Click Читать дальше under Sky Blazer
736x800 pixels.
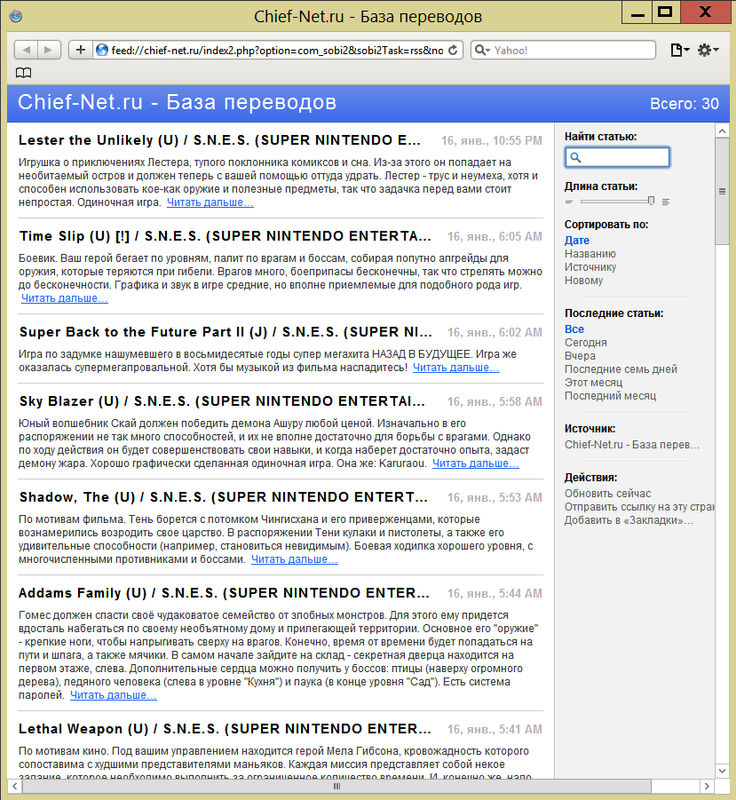(475, 464)
